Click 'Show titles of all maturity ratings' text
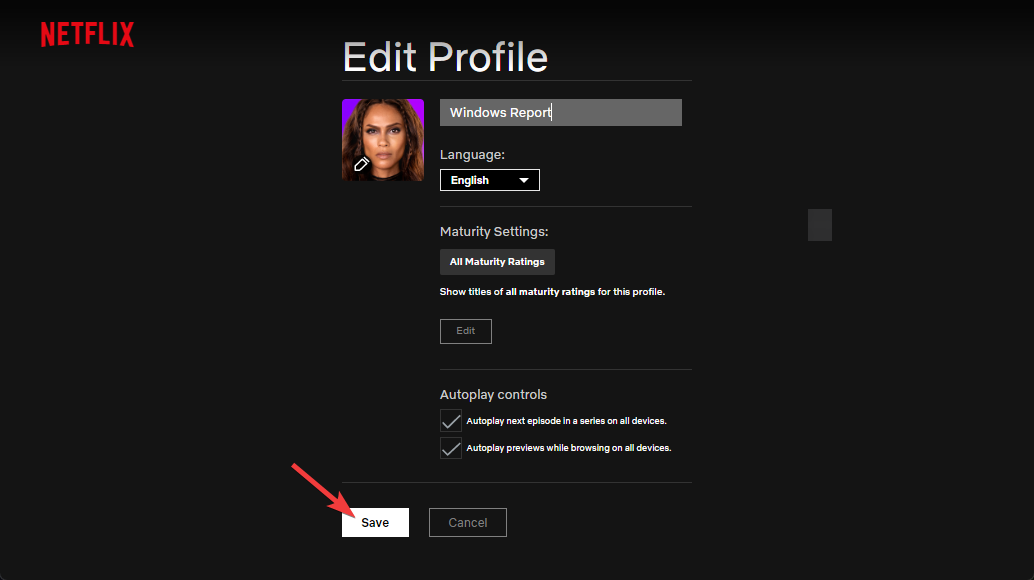This screenshot has width=1034, height=580. click(x=552, y=291)
